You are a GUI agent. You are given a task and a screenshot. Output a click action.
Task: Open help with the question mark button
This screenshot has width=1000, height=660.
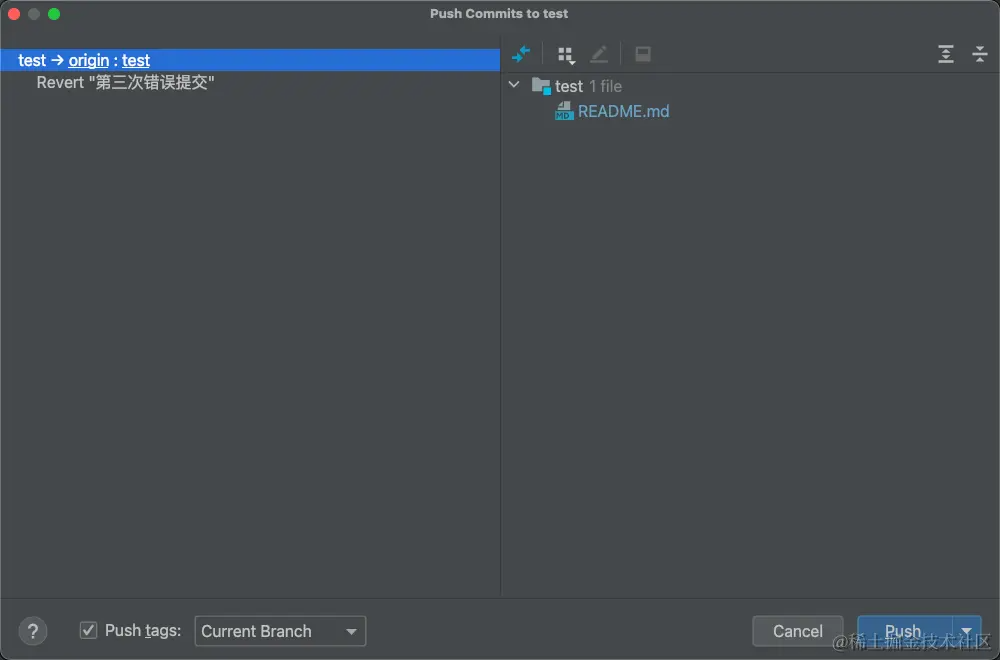point(33,631)
